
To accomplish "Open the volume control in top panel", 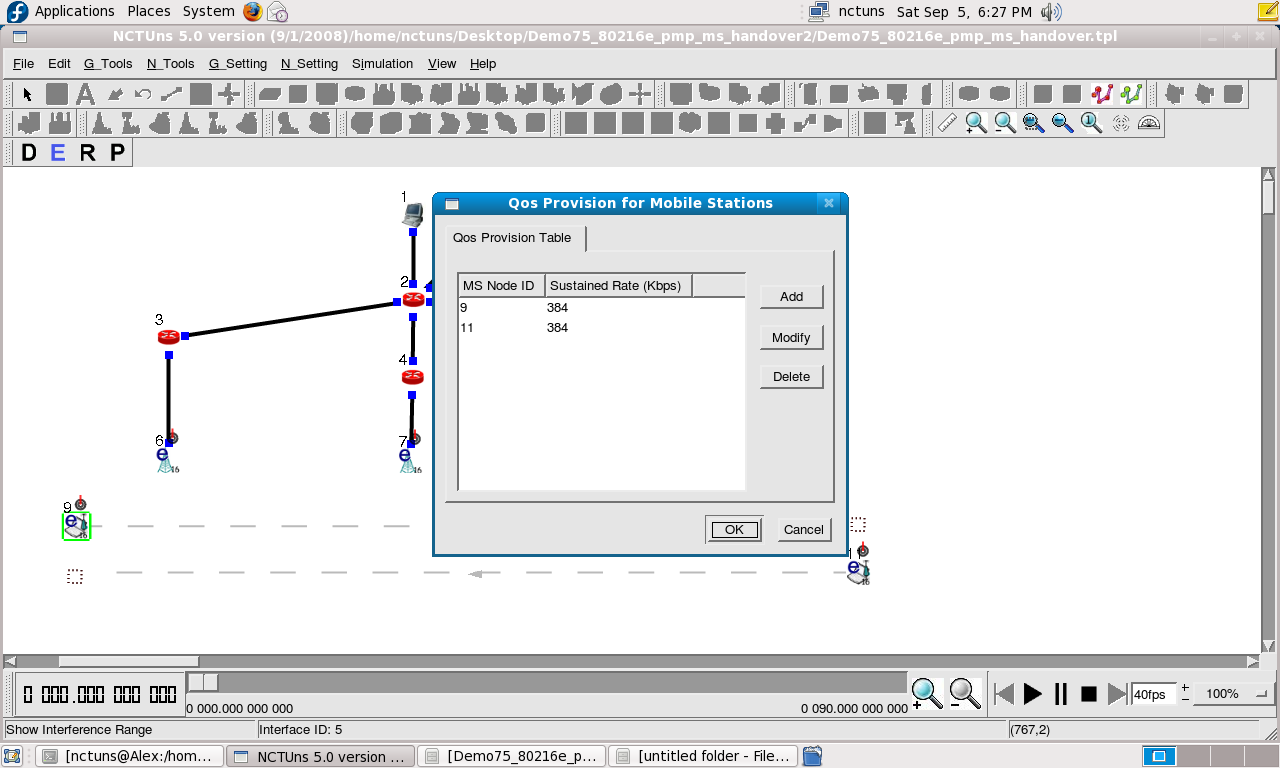I will click(1050, 12).
